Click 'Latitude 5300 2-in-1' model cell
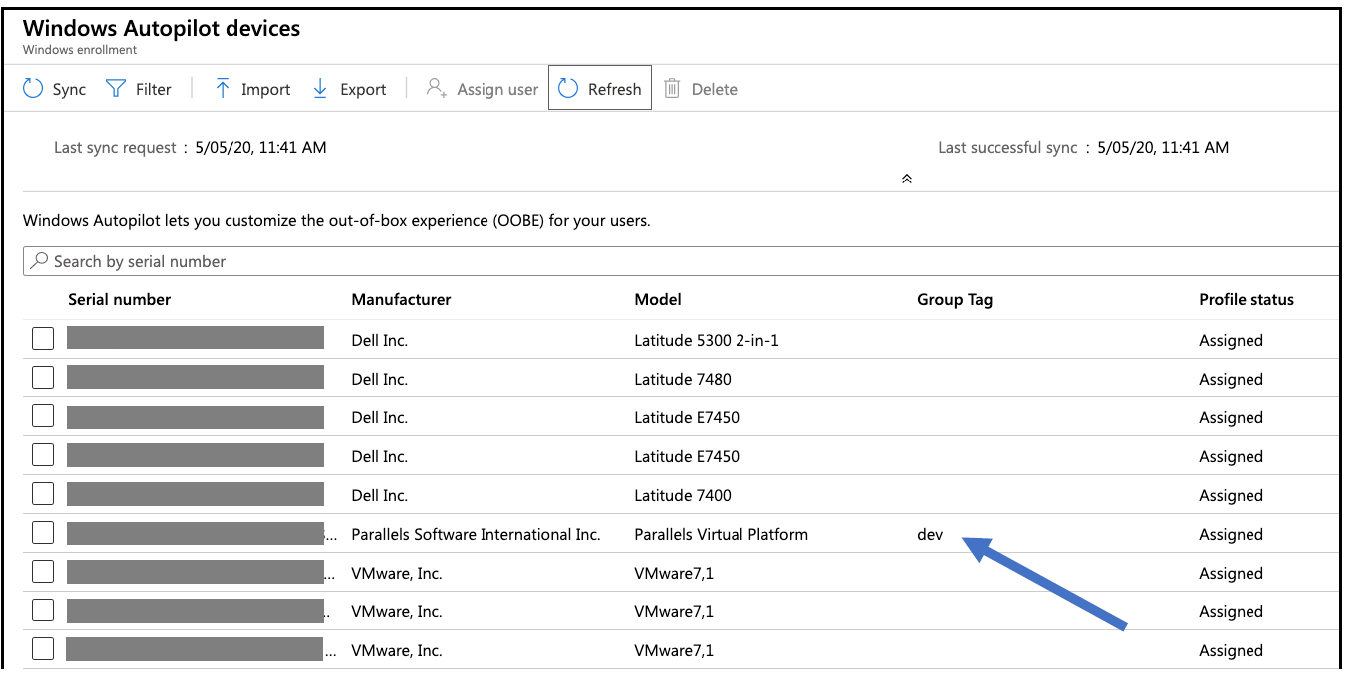The height and width of the screenshot is (681, 1358). tap(706, 340)
